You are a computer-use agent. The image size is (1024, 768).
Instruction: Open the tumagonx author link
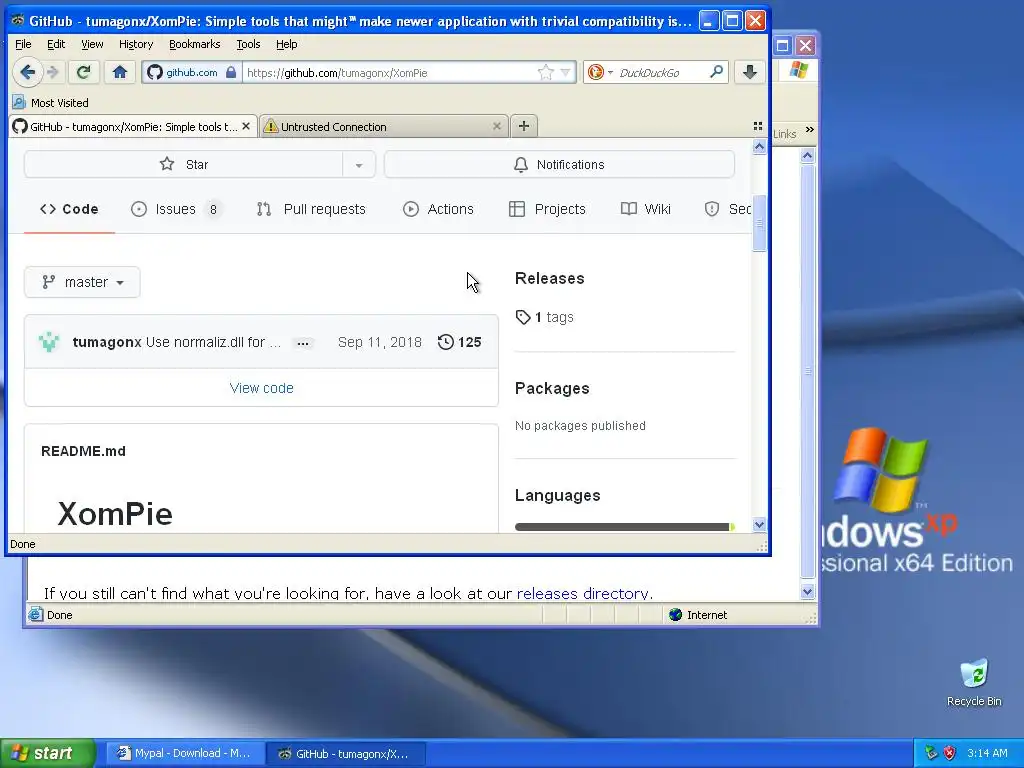[x=106, y=342]
